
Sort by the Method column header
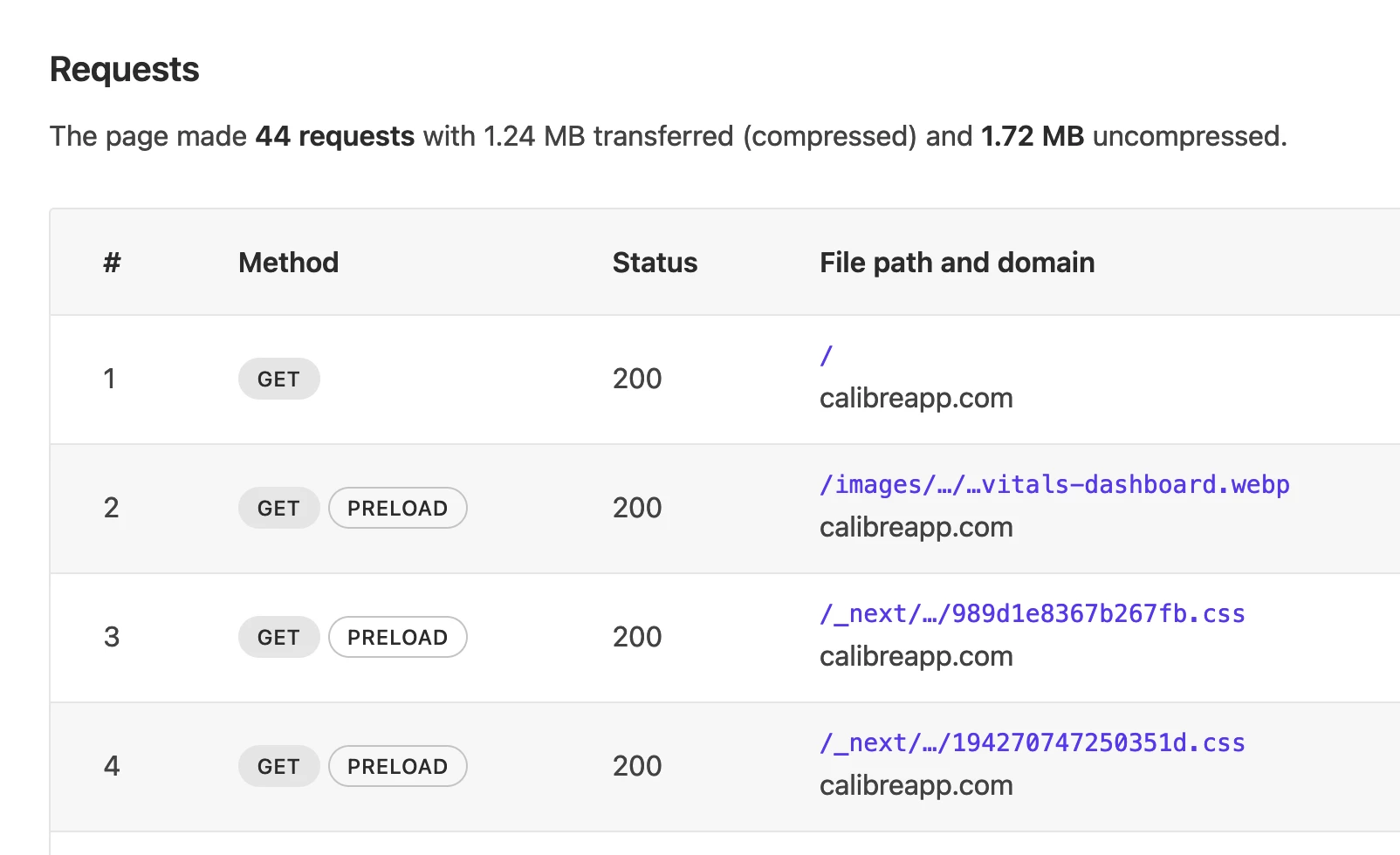(x=288, y=263)
